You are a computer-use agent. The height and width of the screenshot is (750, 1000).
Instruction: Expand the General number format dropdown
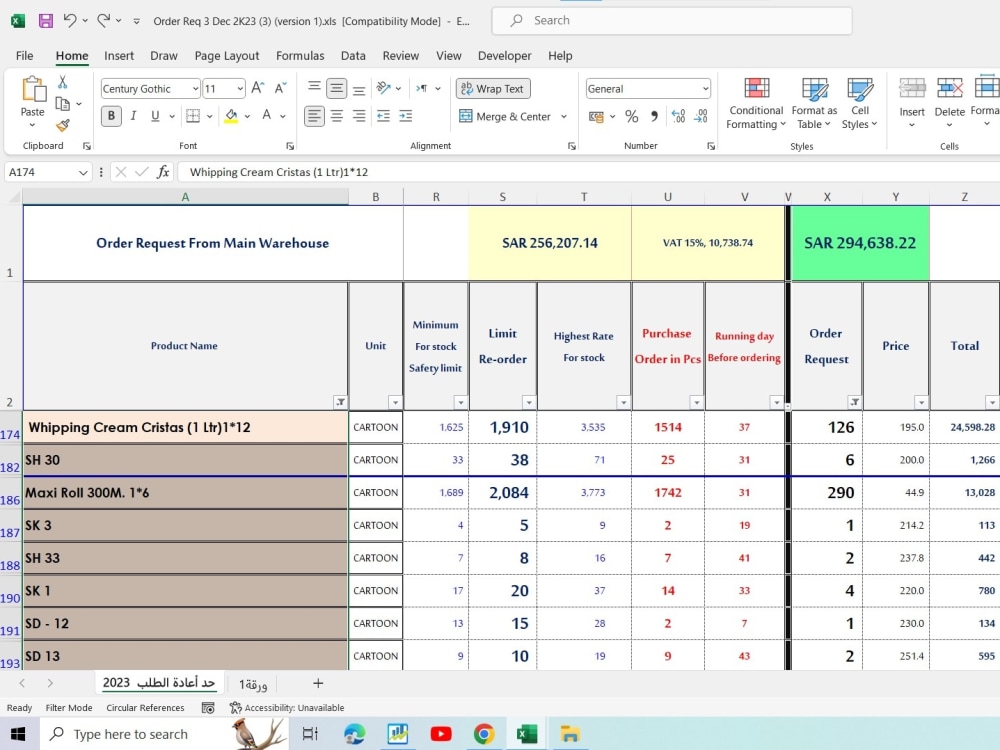[705, 89]
